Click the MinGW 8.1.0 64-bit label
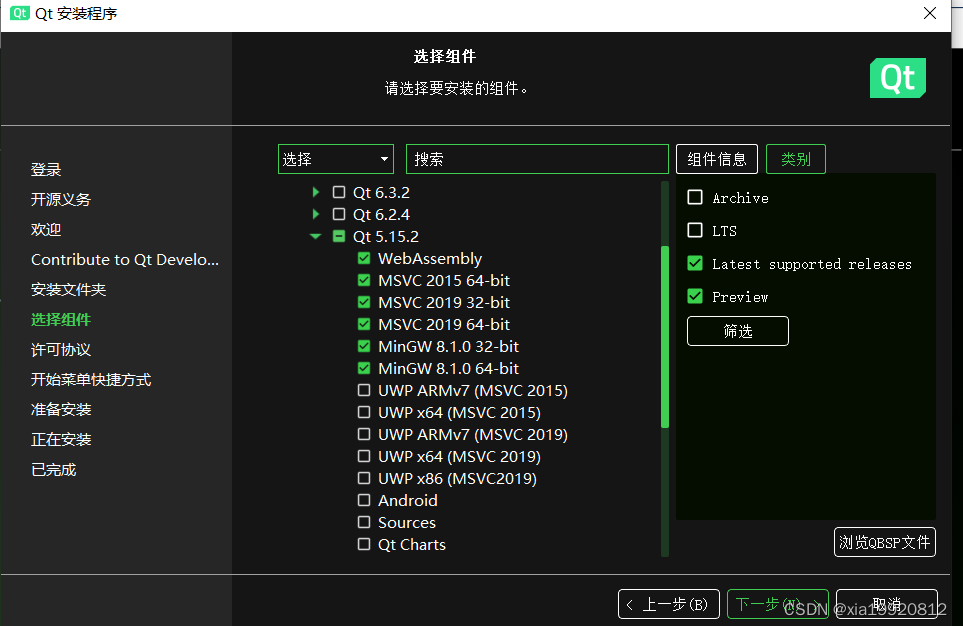Viewport: 963px width, 626px height. (x=448, y=369)
